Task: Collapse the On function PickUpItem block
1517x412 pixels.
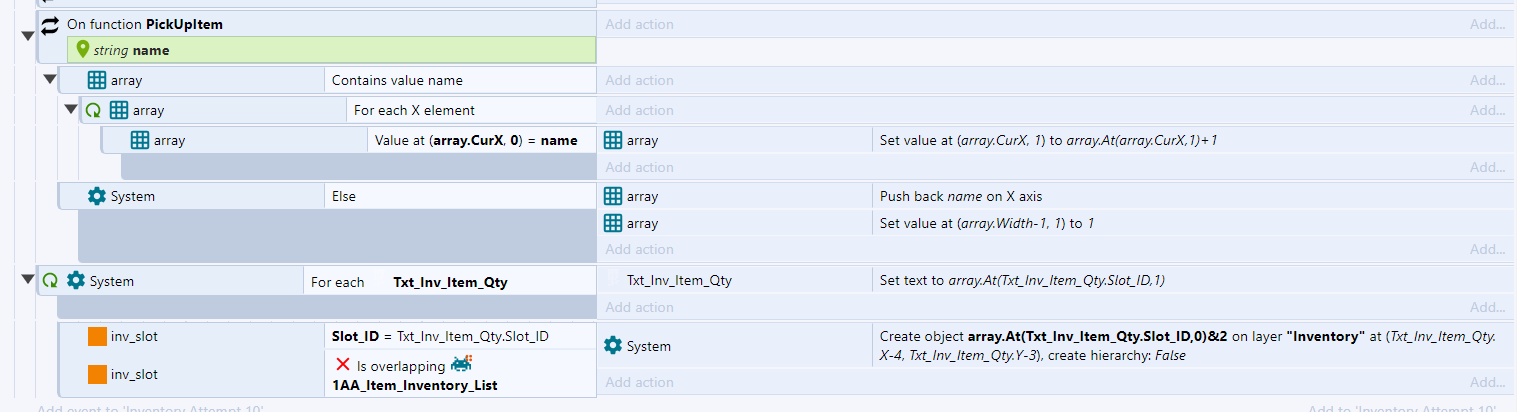Action: [x=27, y=36]
